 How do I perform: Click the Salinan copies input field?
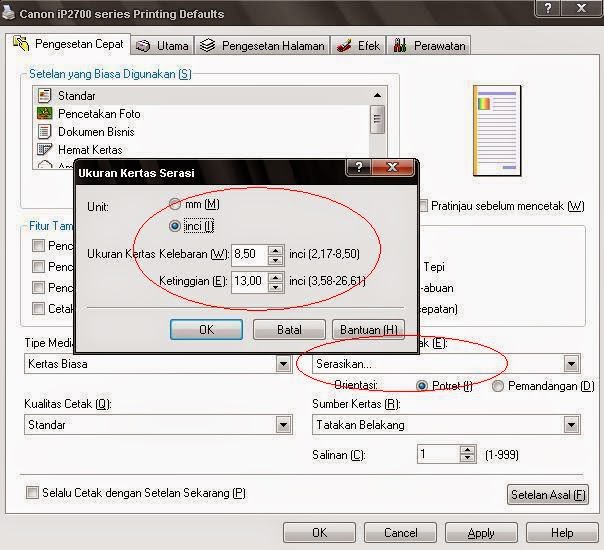coord(438,454)
